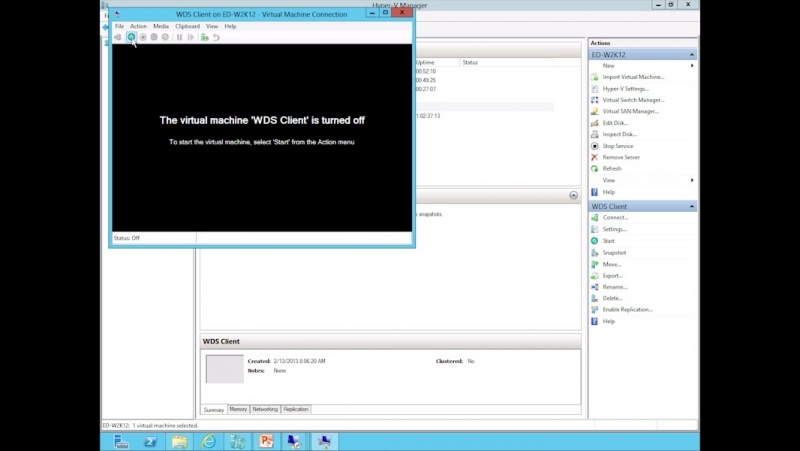This screenshot has width=800, height=451.
Task: Click the green Refresh icon
Action: pyautogui.click(x=594, y=168)
